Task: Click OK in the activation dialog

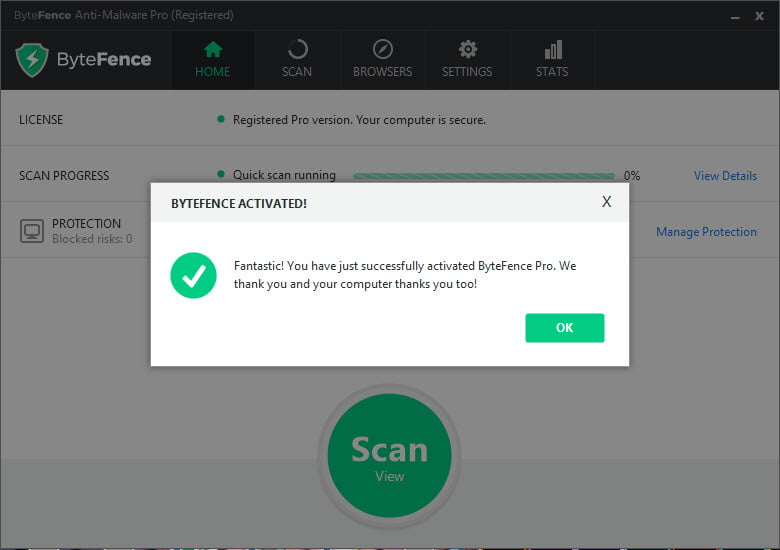Action: click(565, 328)
